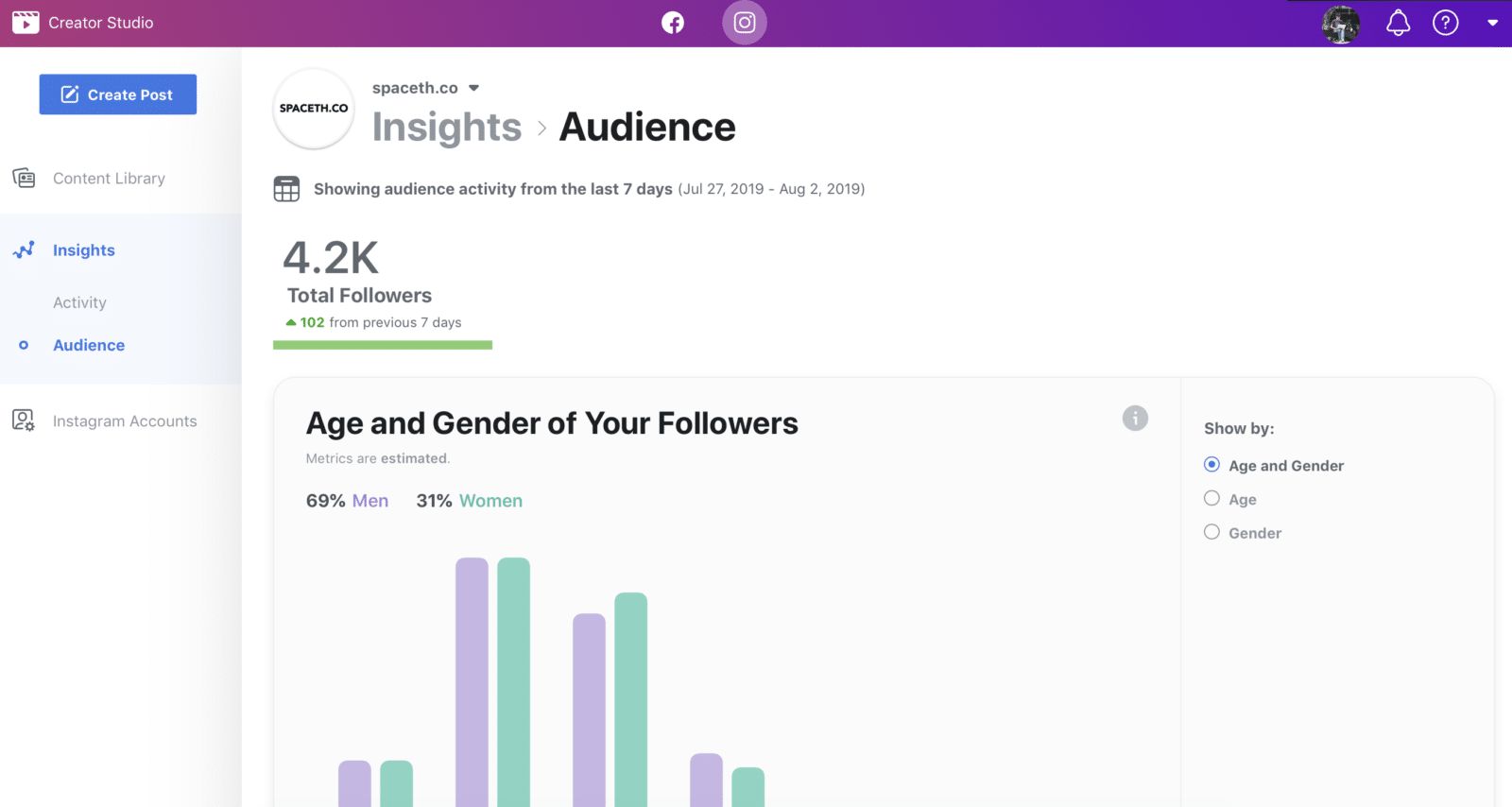
Task: Expand the spaceth.co account dropdown
Action: pos(473,88)
